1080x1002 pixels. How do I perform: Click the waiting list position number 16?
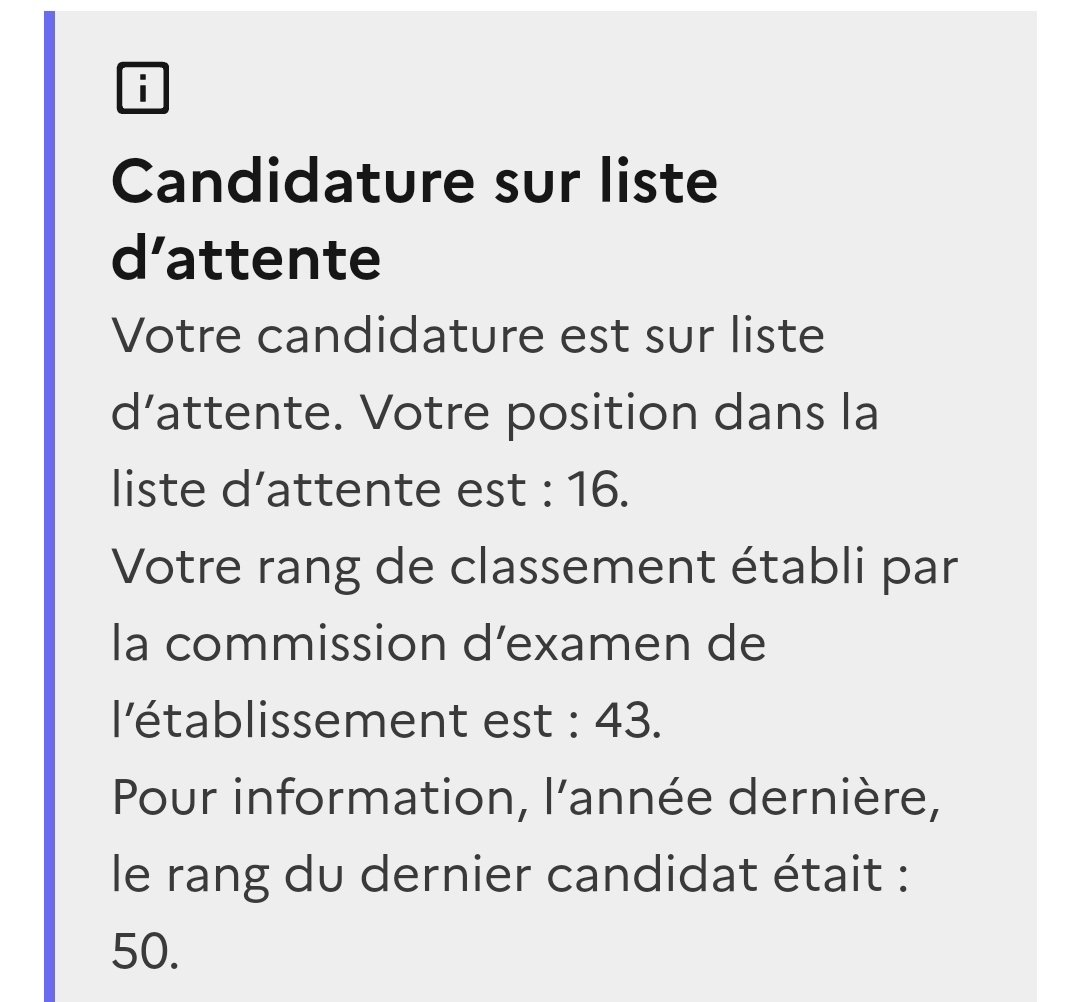596,491
